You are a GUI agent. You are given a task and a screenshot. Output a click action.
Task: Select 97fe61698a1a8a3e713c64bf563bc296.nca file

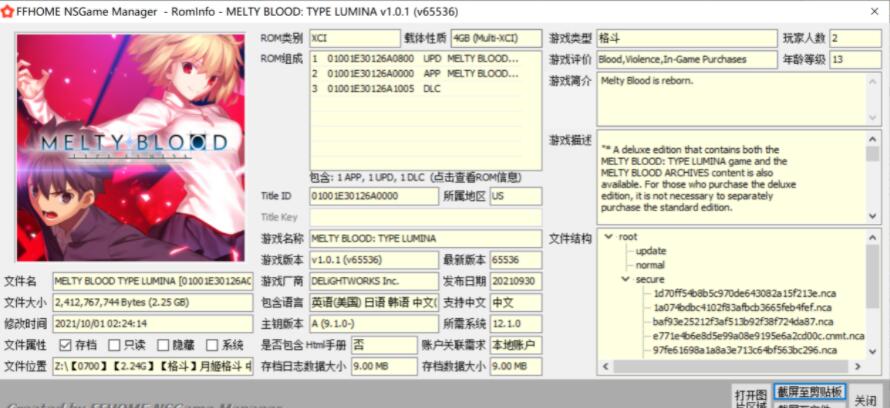[x=745, y=350]
